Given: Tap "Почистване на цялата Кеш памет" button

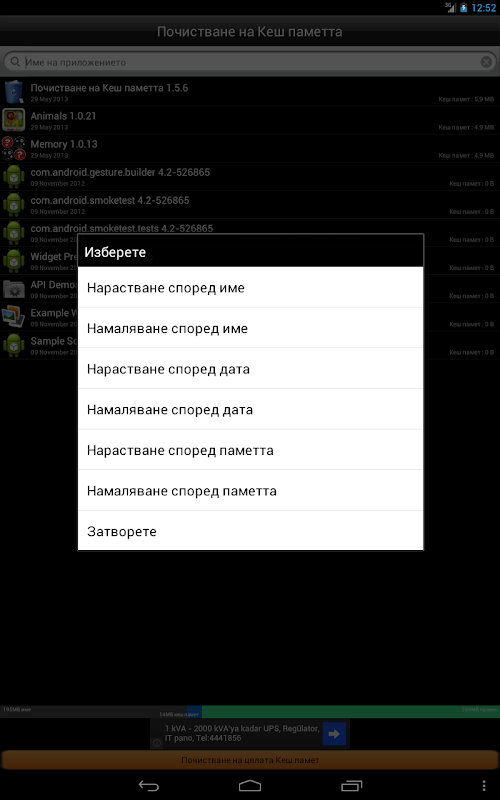Looking at the screenshot, I should click(x=250, y=760).
